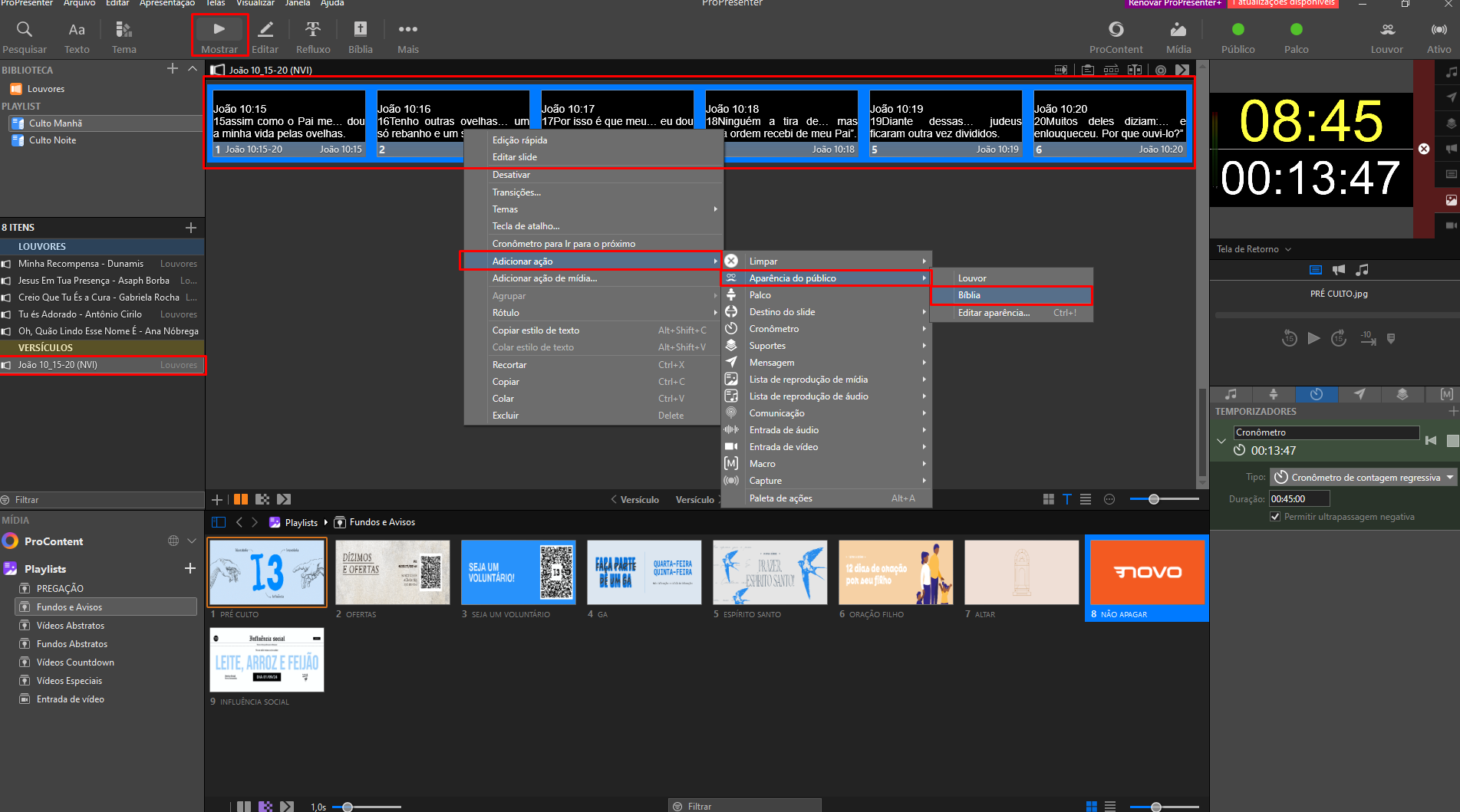Open the Tela de Retorno dropdown
1460x812 pixels.
click(x=1254, y=249)
